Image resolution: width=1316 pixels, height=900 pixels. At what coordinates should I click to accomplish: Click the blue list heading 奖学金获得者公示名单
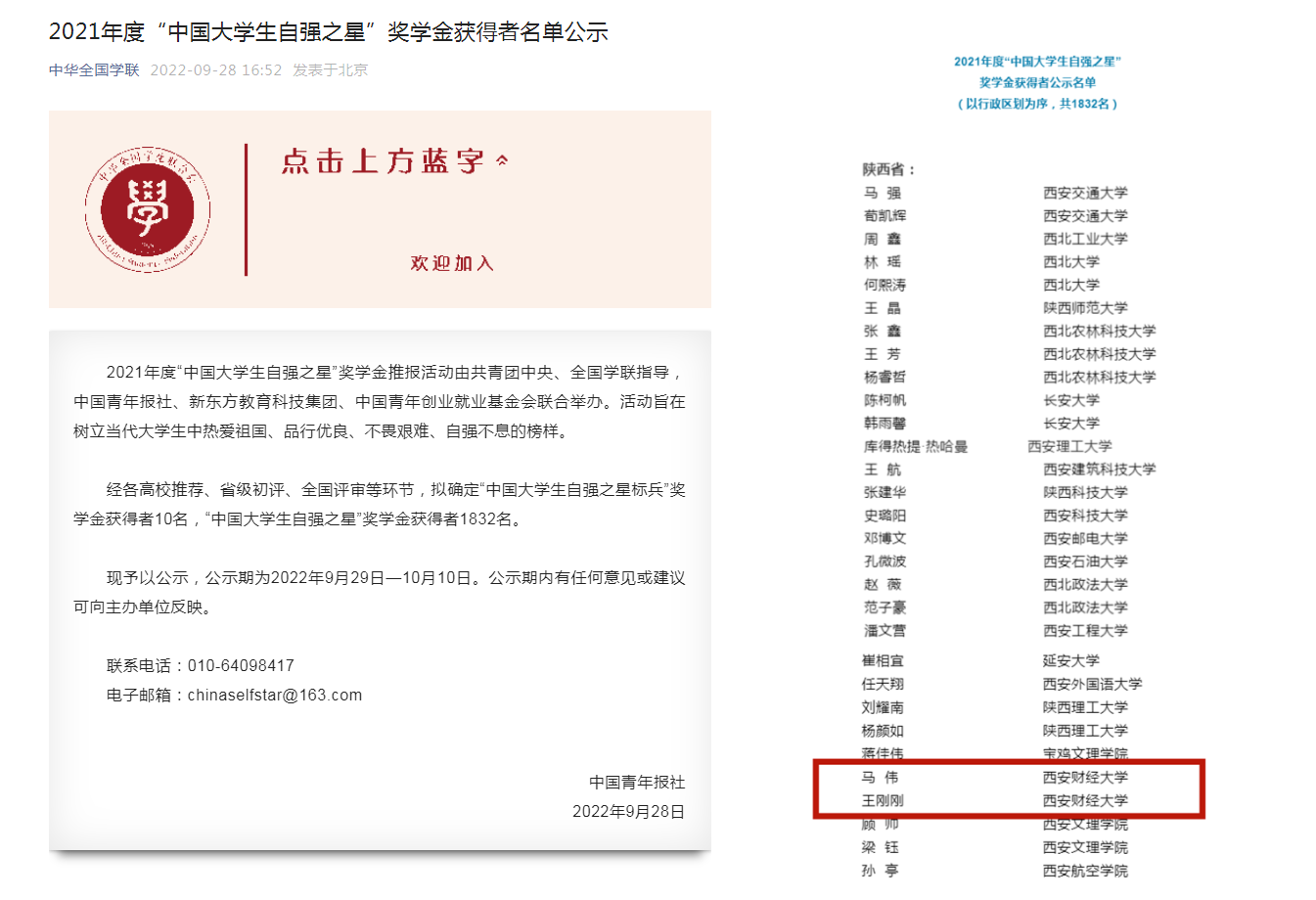1037,83
